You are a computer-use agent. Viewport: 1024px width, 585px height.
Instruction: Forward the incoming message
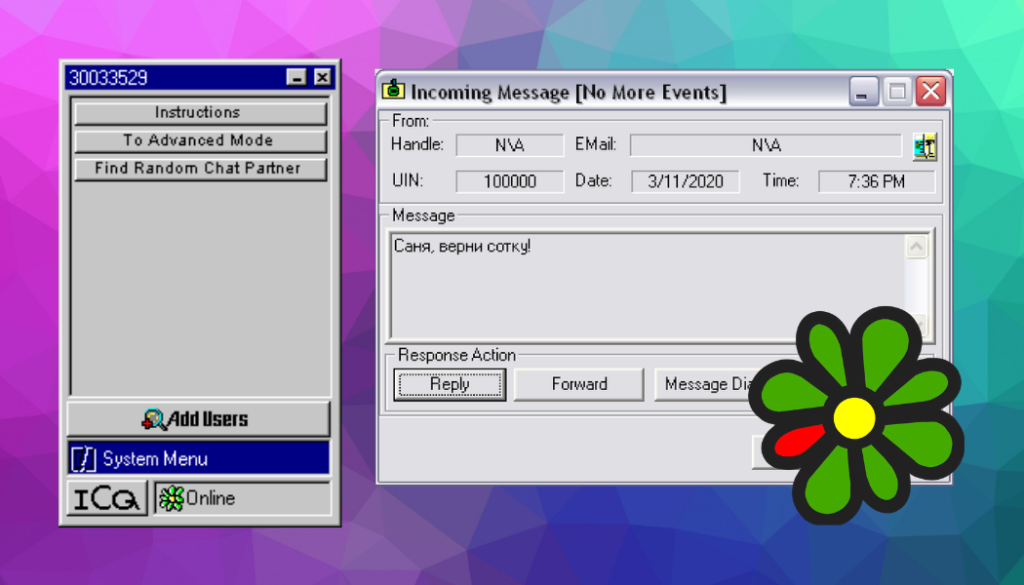(x=579, y=384)
